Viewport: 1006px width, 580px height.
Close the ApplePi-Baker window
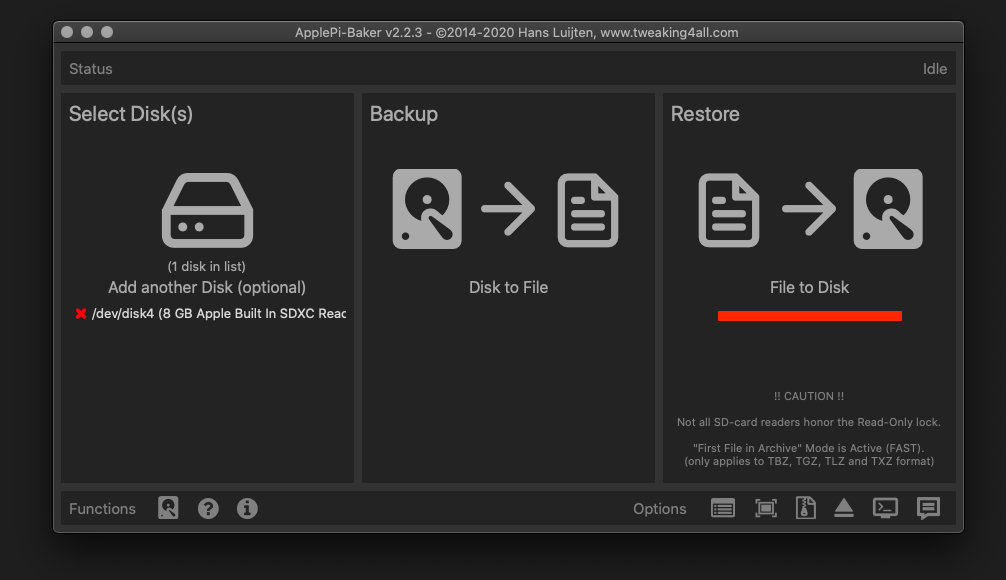pyautogui.click(x=67, y=32)
